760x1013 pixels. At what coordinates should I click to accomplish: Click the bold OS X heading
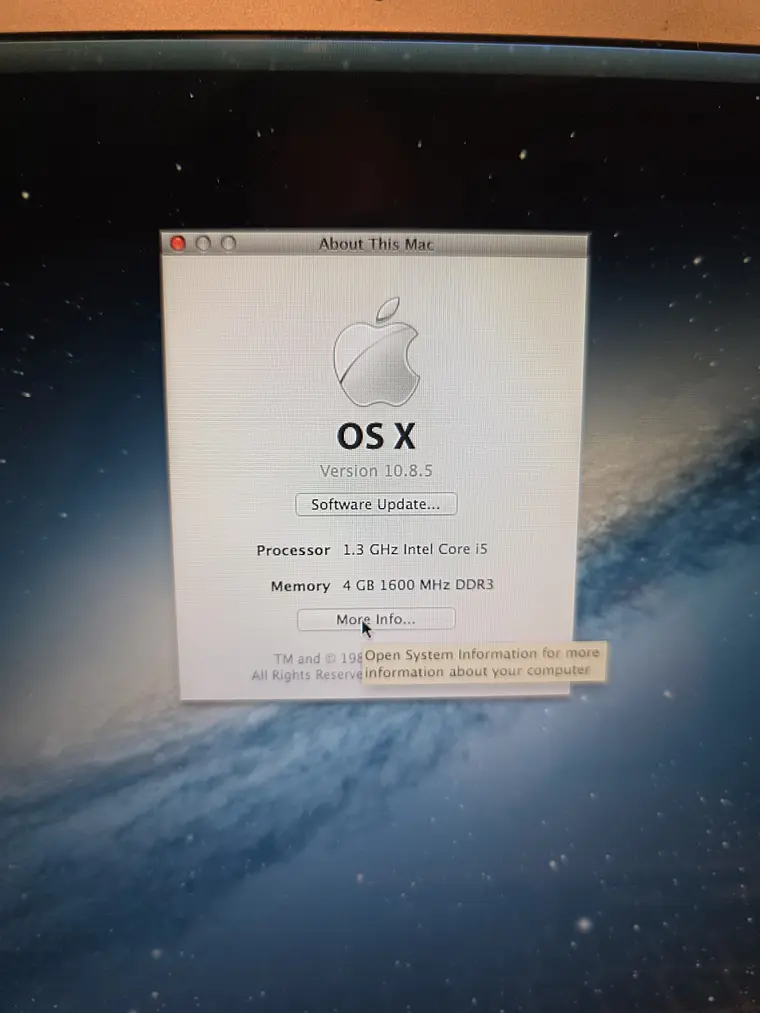376,436
